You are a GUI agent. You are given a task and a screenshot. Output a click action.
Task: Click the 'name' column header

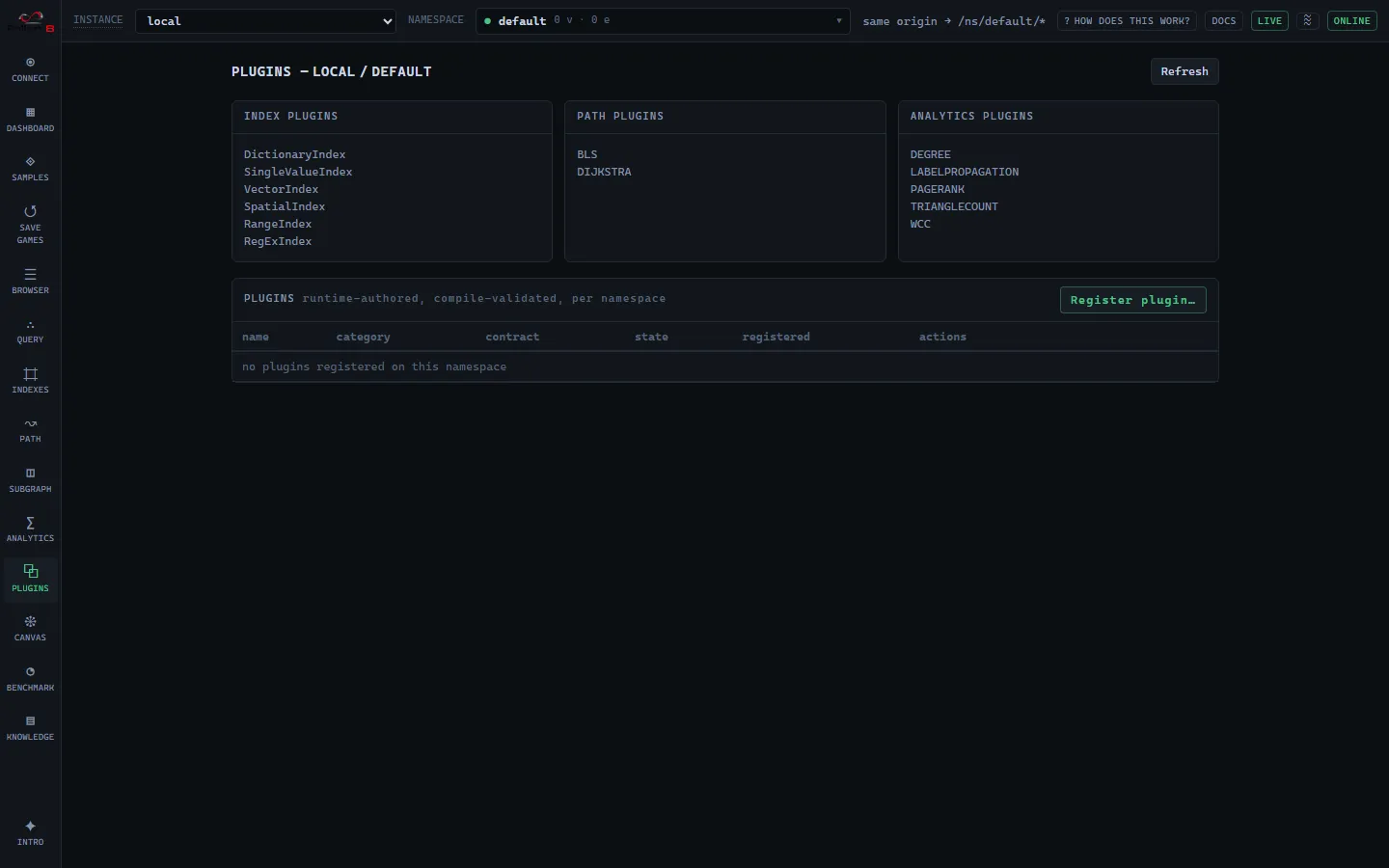click(256, 337)
